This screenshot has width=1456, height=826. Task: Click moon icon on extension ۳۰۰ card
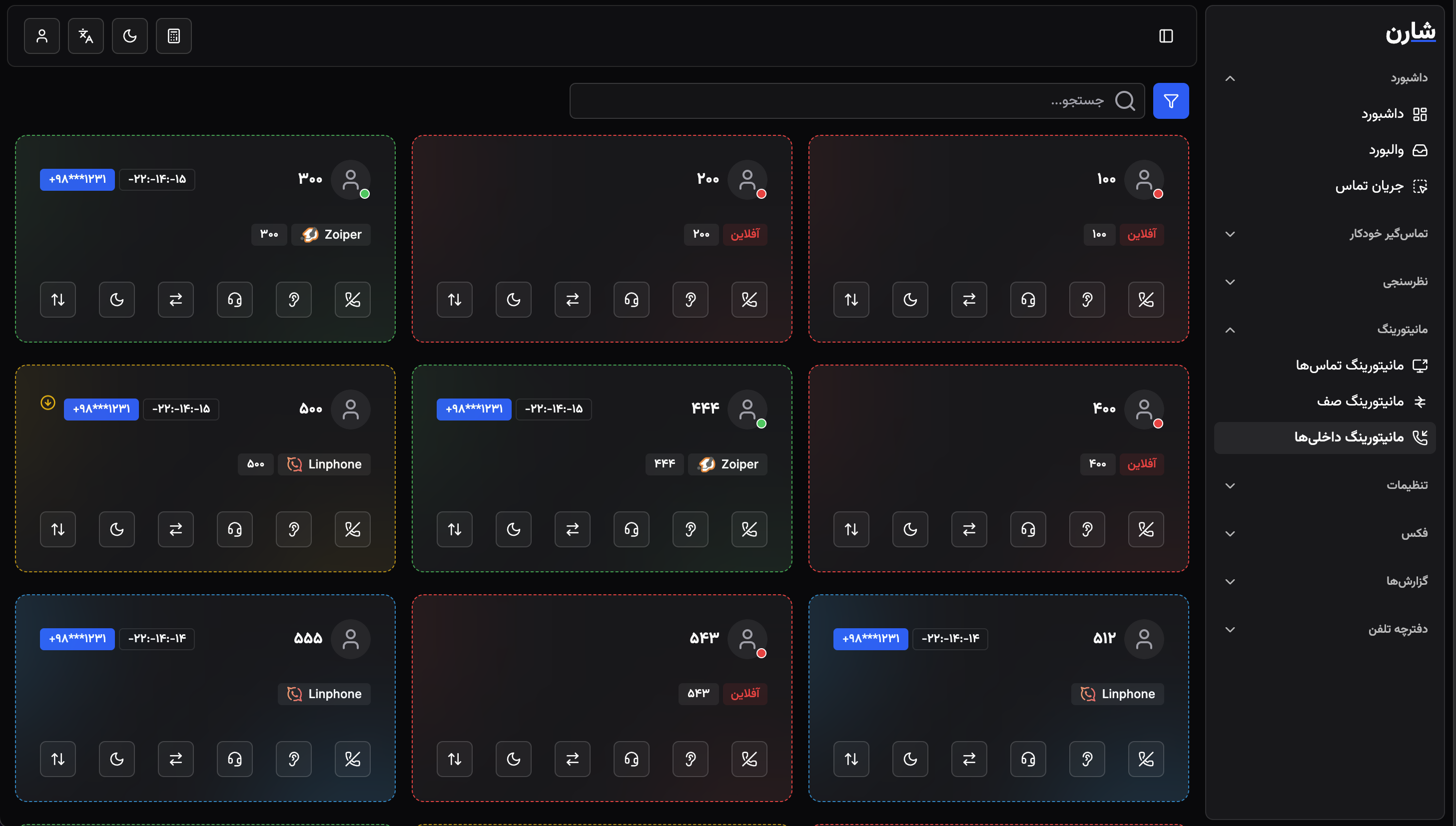click(x=116, y=300)
